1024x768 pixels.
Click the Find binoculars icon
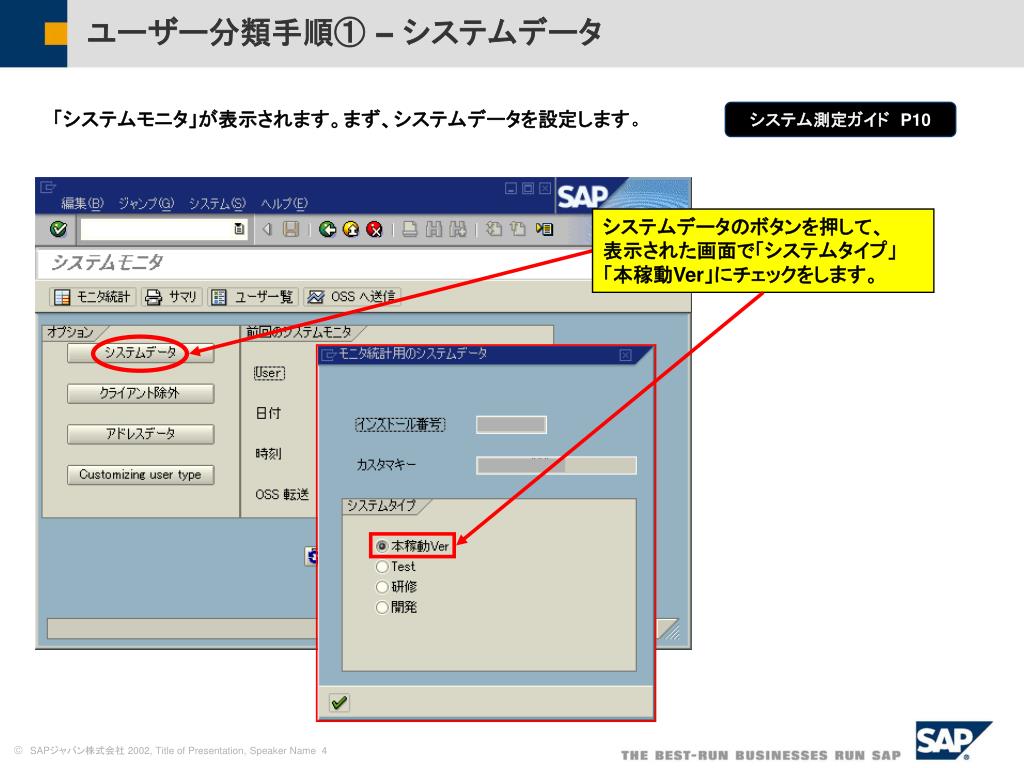[x=434, y=229]
